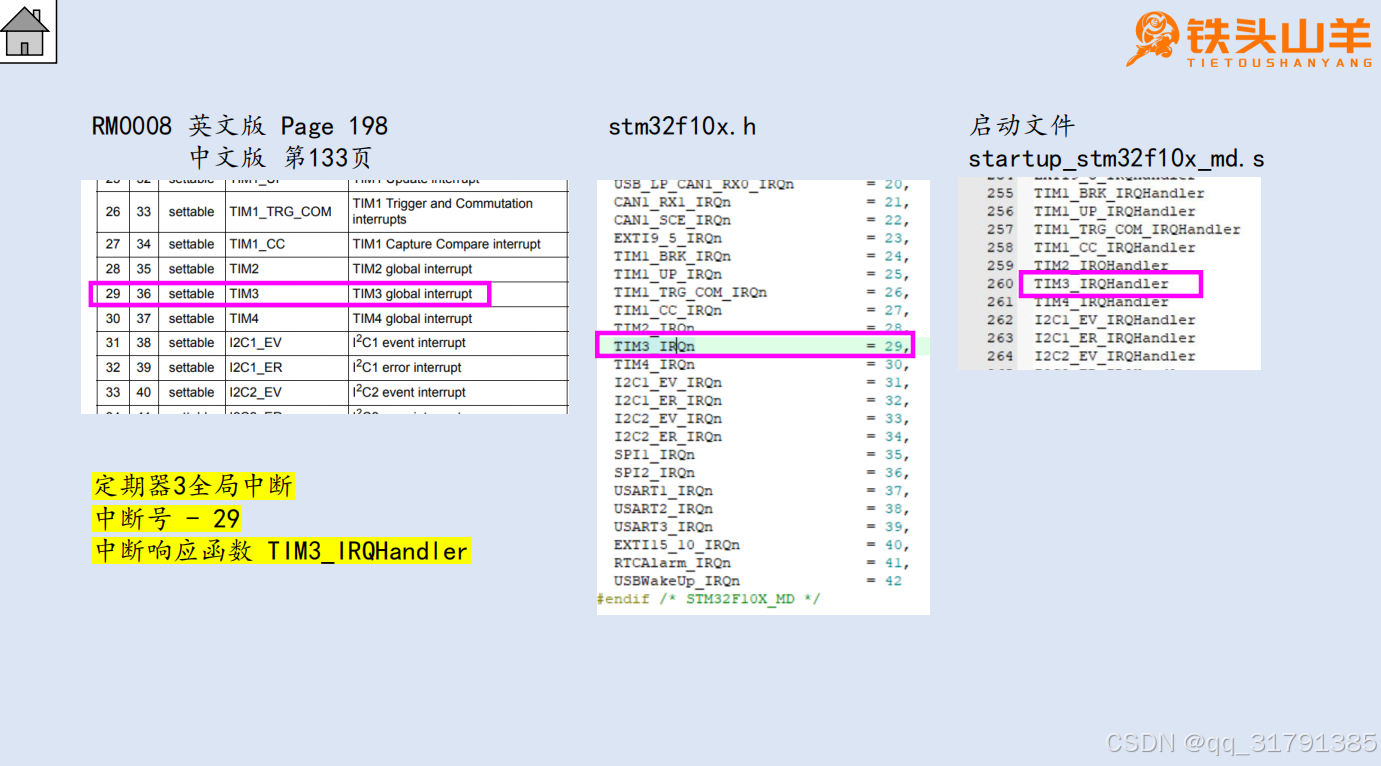The height and width of the screenshot is (766, 1381).
Task: Click the "I2C2_EV" acronym table cell
Action: click(x=255, y=393)
